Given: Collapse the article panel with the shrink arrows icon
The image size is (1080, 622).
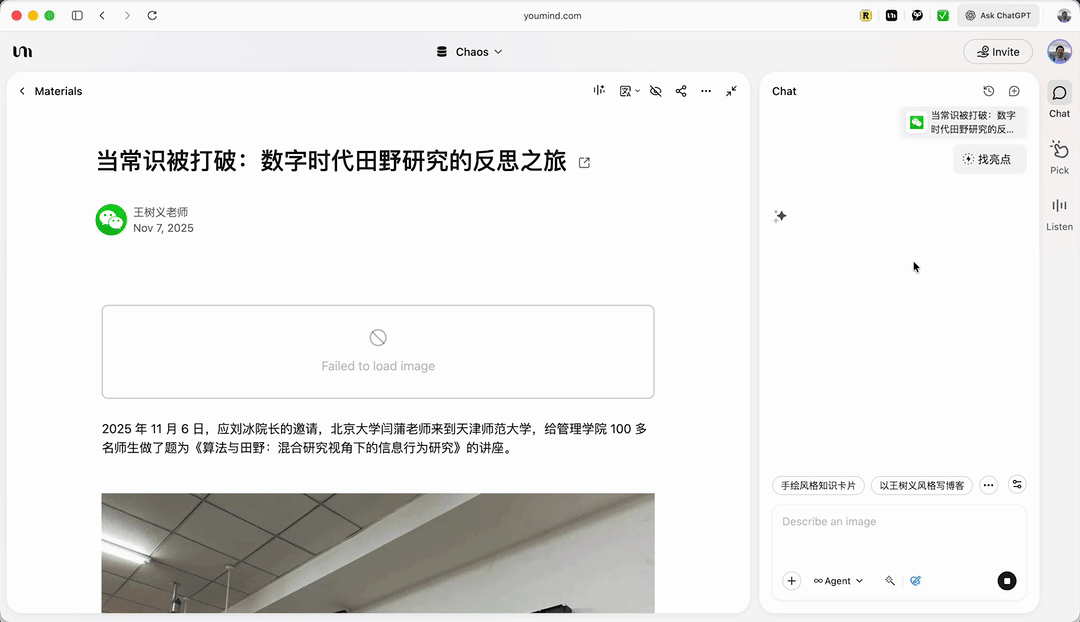Looking at the screenshot, I should click(732, 91).
